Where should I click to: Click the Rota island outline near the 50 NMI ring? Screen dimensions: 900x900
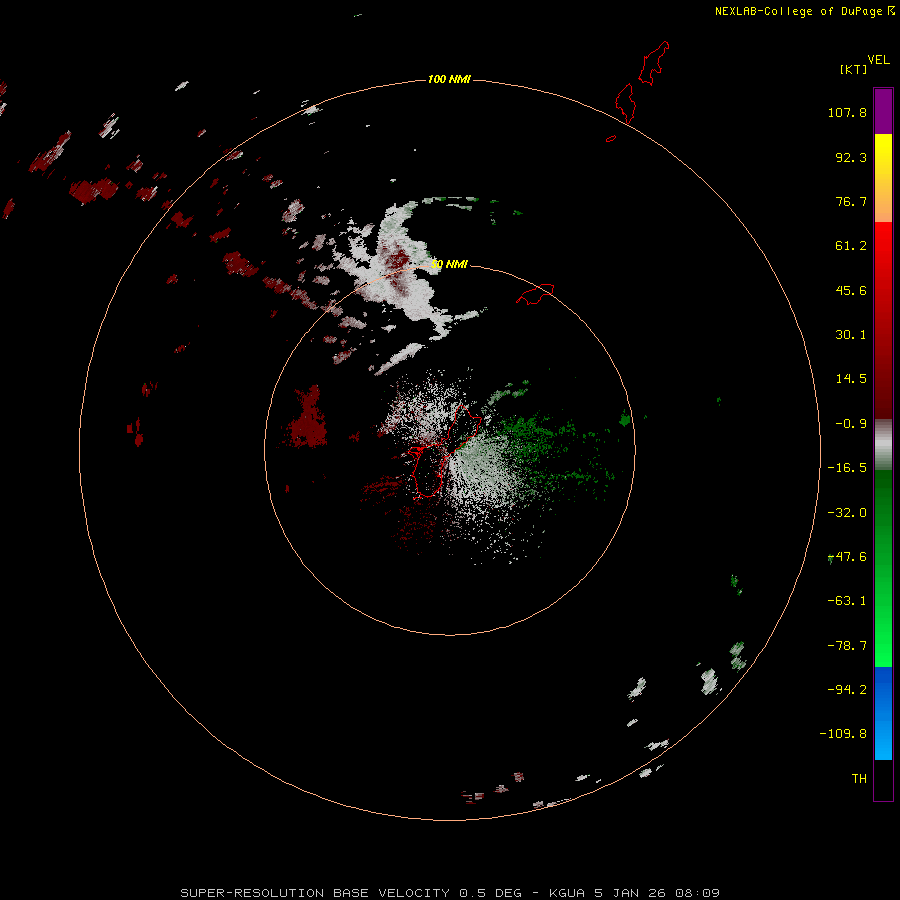click(535, 294)
